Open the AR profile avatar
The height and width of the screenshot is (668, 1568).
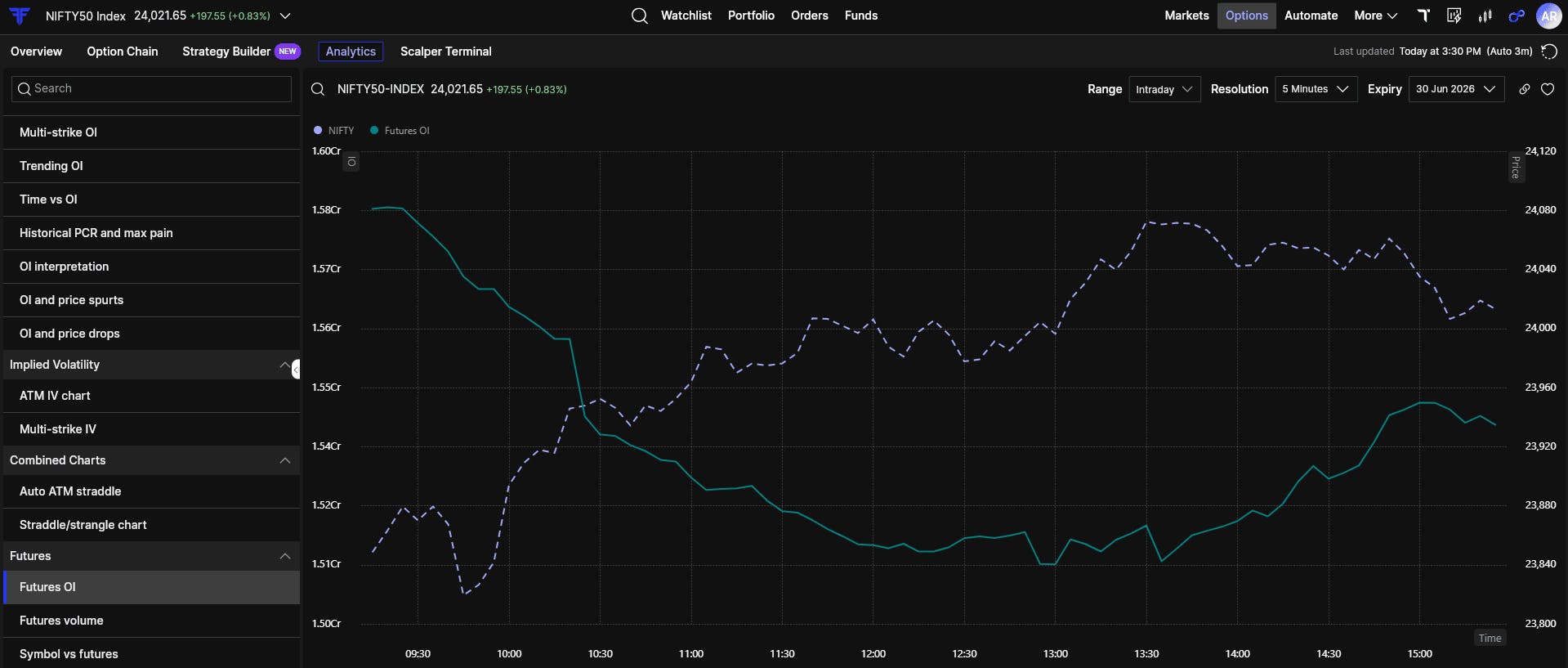(x=1548, y=16)
